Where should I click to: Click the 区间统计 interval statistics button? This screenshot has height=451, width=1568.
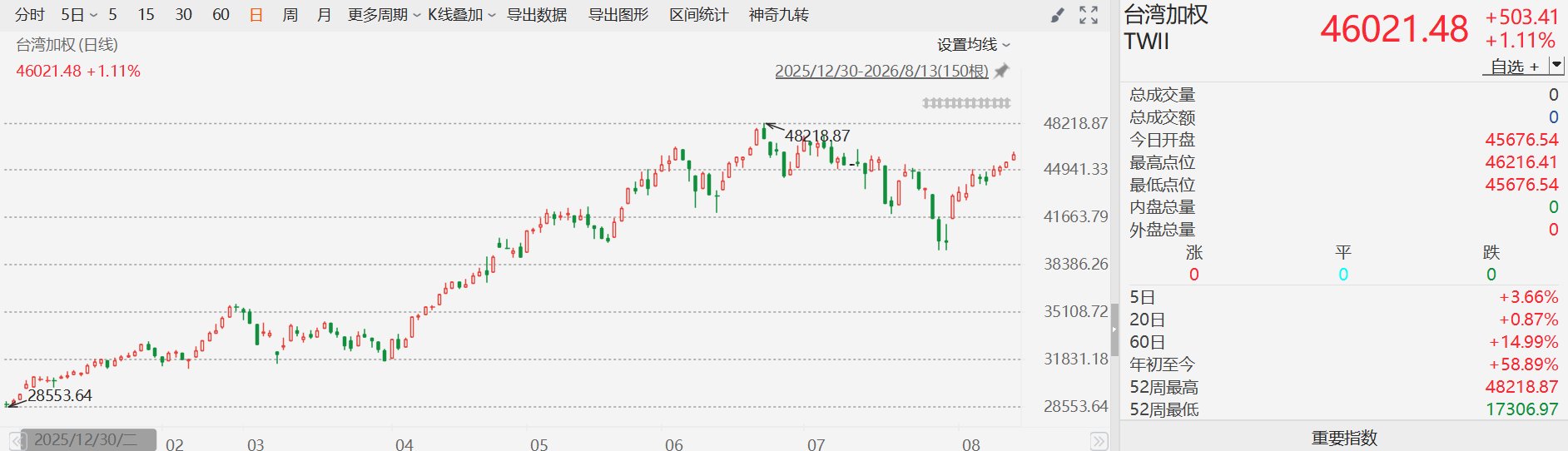(699, 15)
